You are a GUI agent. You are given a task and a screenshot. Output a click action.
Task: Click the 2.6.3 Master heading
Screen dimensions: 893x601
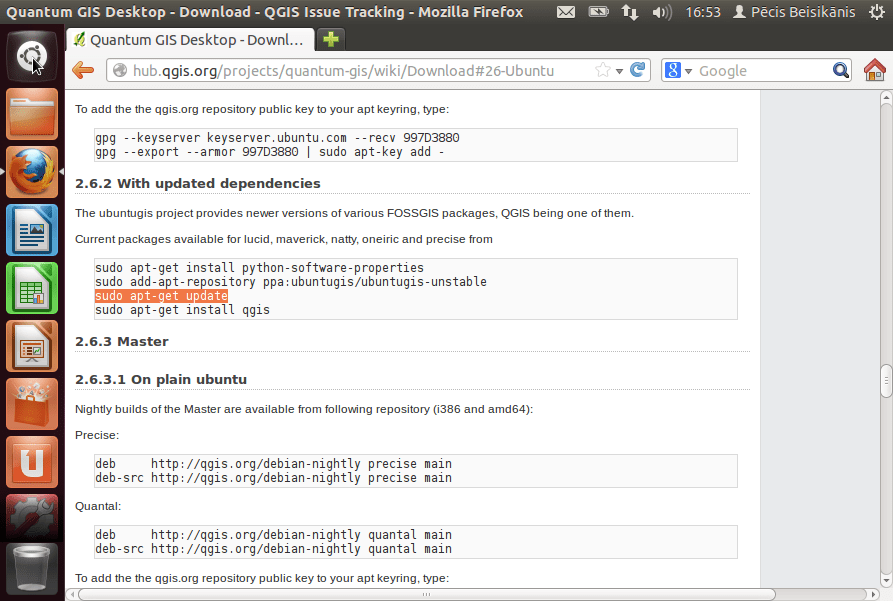coord(122,341)
